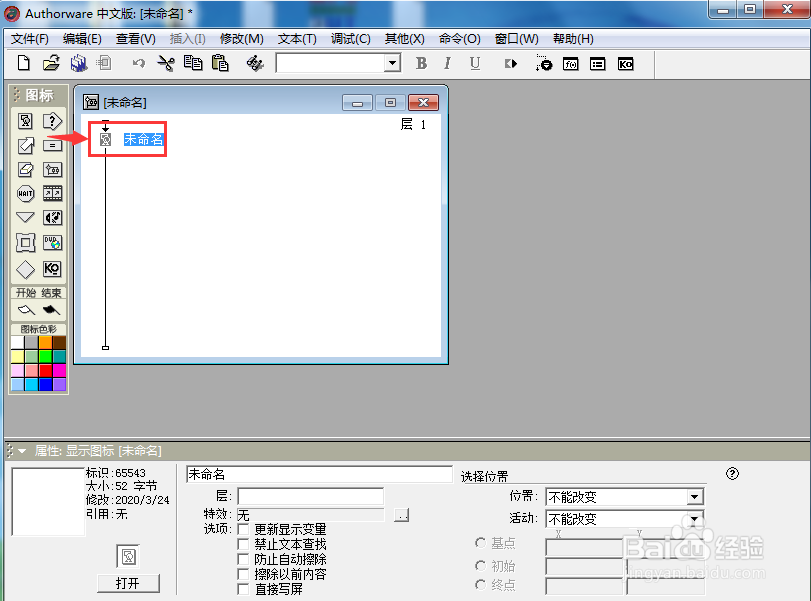Open the 调试(C) menu
811x601 pixels.
[351, 39]
